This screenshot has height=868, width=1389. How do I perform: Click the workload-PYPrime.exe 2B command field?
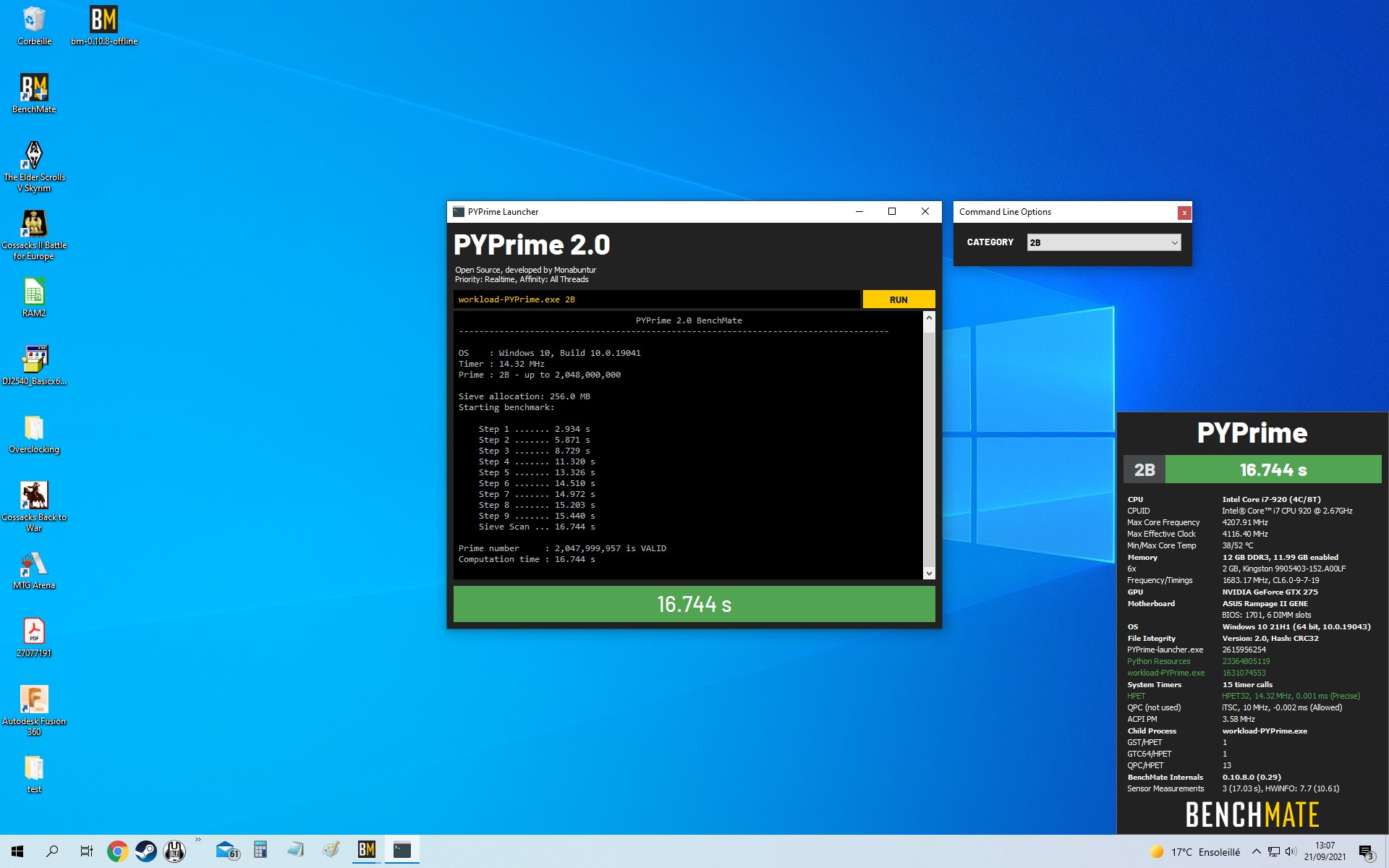tap(657, 299)
